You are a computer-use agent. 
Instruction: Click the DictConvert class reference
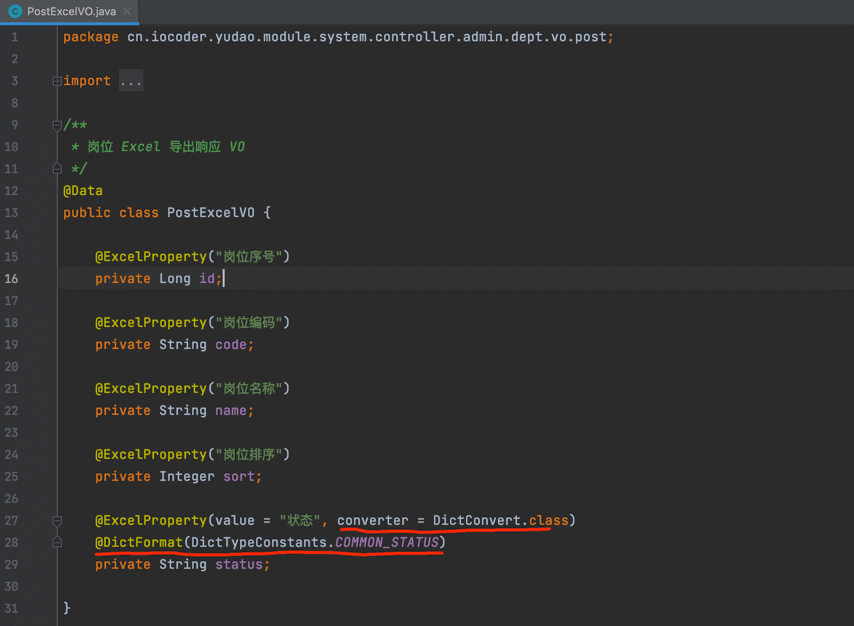477,521
